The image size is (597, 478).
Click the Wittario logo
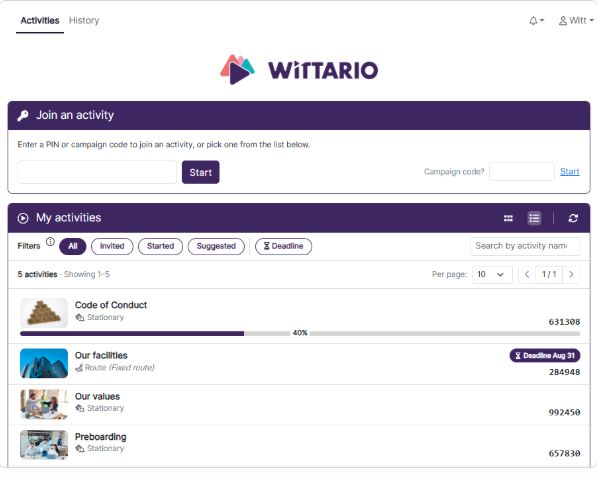tap(299, 70)
